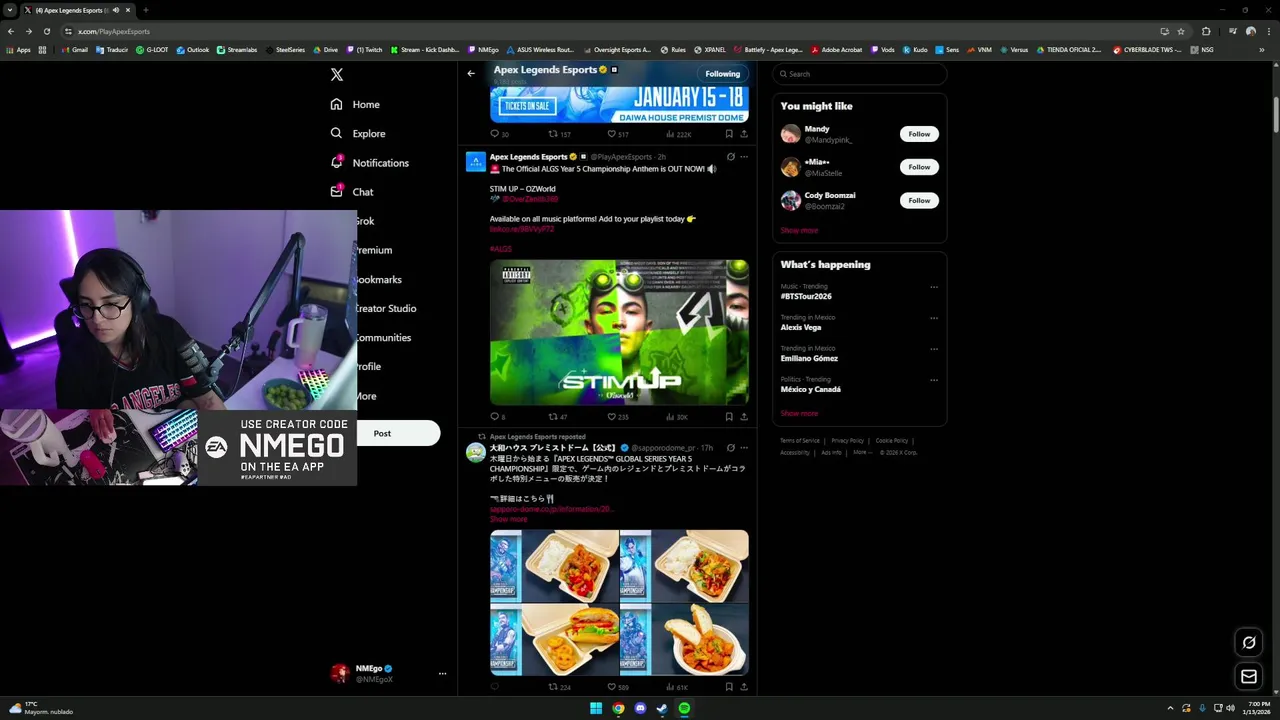Open more menu on STIM UP post
Viewport: 1280px width, 720px height.
click(743, 157)
